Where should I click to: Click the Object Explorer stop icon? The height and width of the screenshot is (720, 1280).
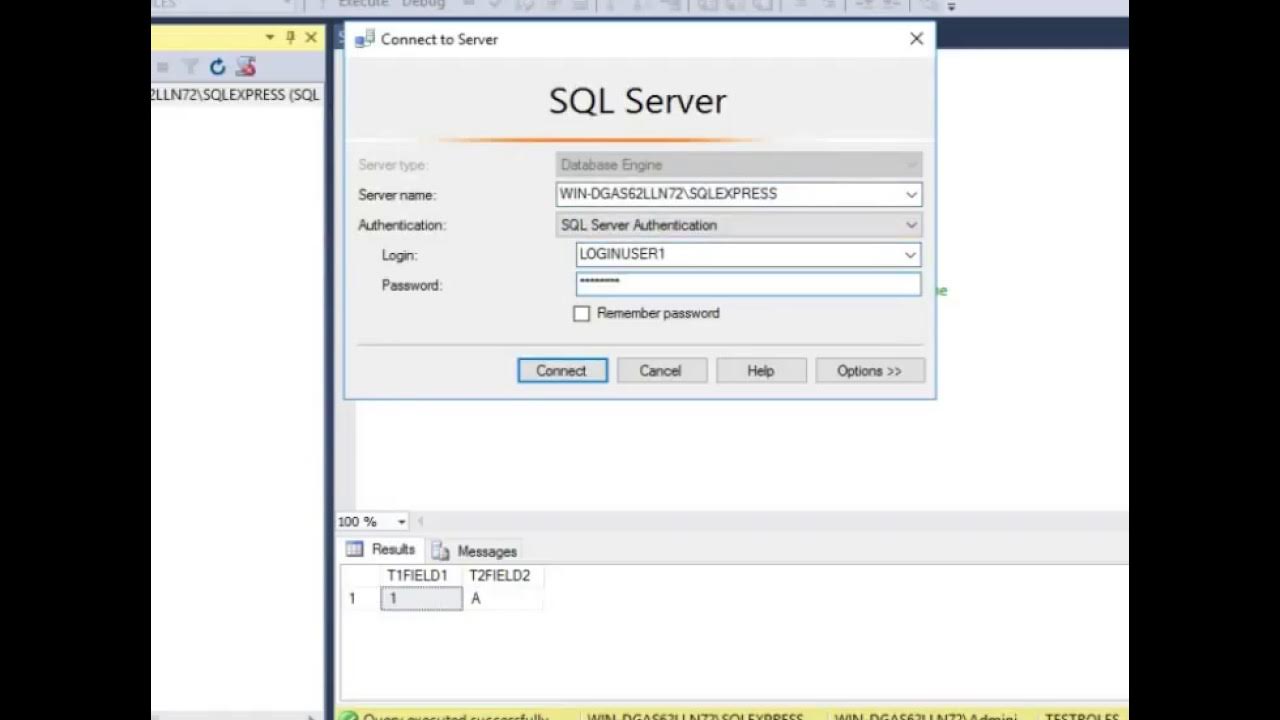(x=163, y=67)
